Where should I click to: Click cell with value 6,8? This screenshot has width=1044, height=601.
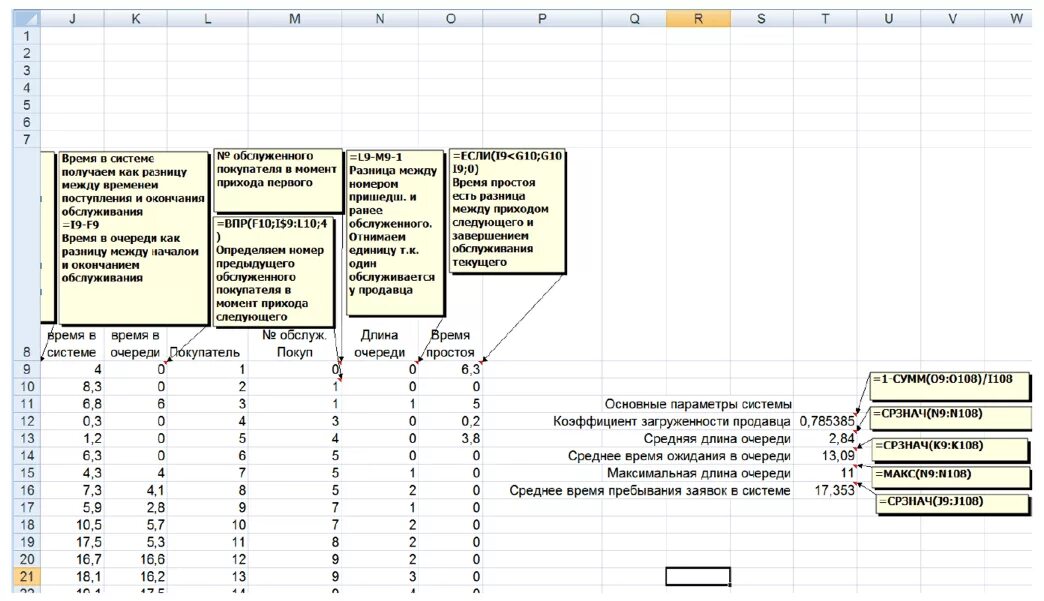[x=72, y=404]
